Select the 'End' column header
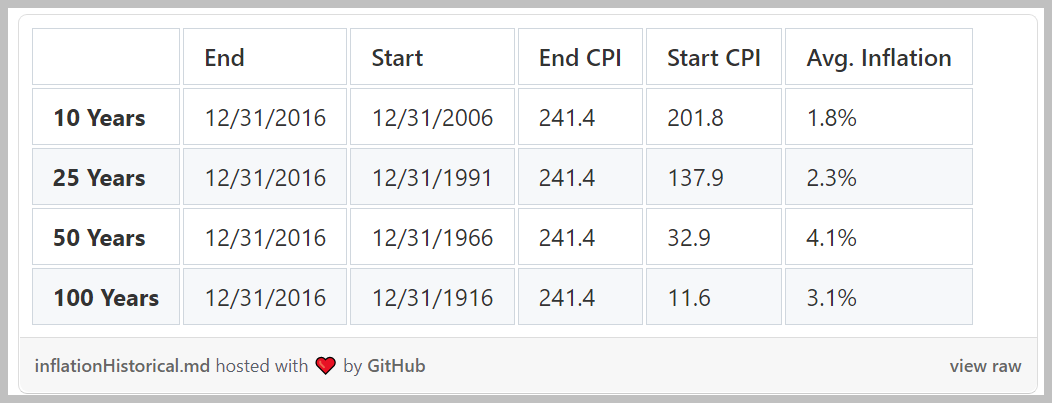This screenshot has height=403, width=1052. [224, 58]
